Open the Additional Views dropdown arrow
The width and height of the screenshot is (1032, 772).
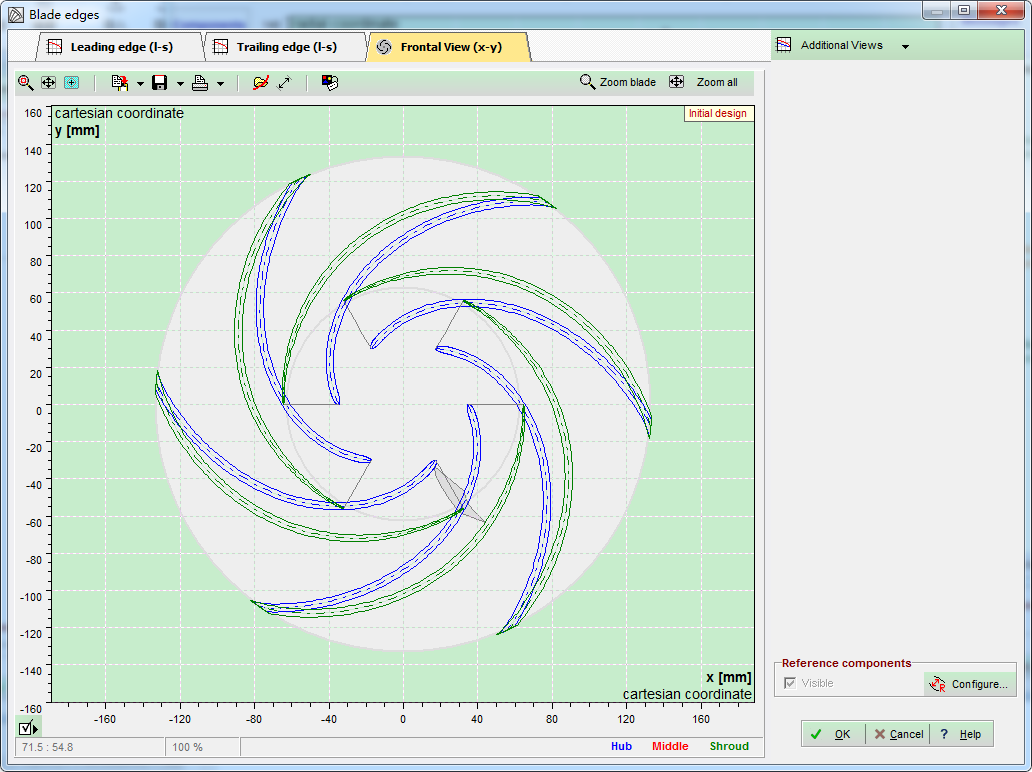click(906, 47)
